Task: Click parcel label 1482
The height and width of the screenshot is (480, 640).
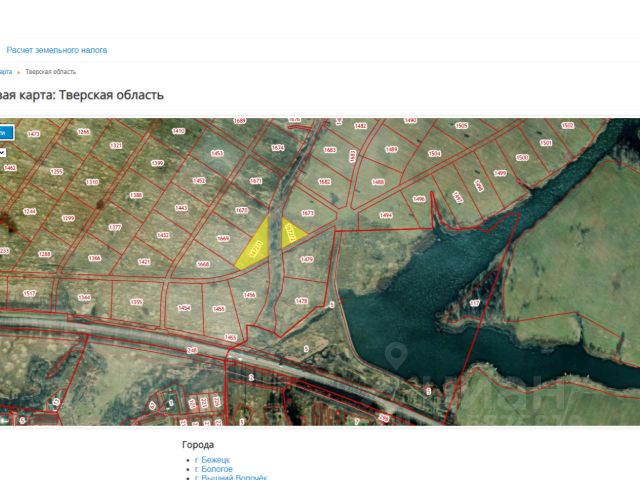Action: click(360, 126)
